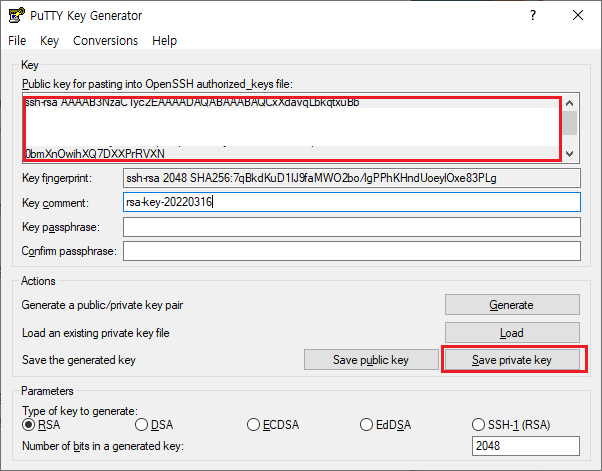The image size is (602, 471).
Task: Click the number of bits field showing 2048
Action: pyautogui.click(x=526, y=446)
